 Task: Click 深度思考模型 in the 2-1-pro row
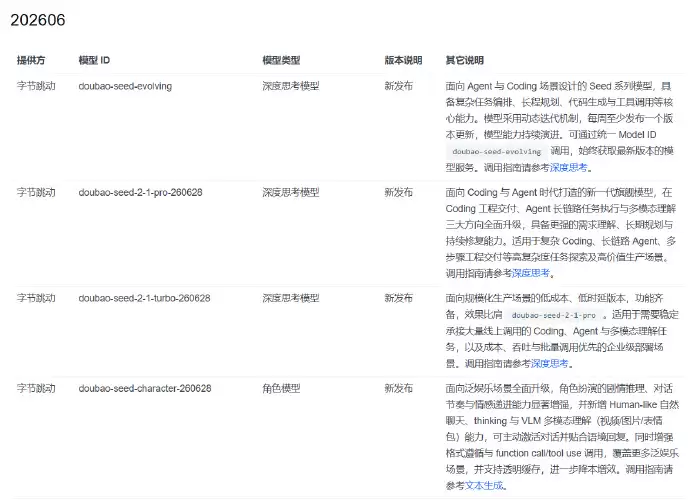click(291, 192)
